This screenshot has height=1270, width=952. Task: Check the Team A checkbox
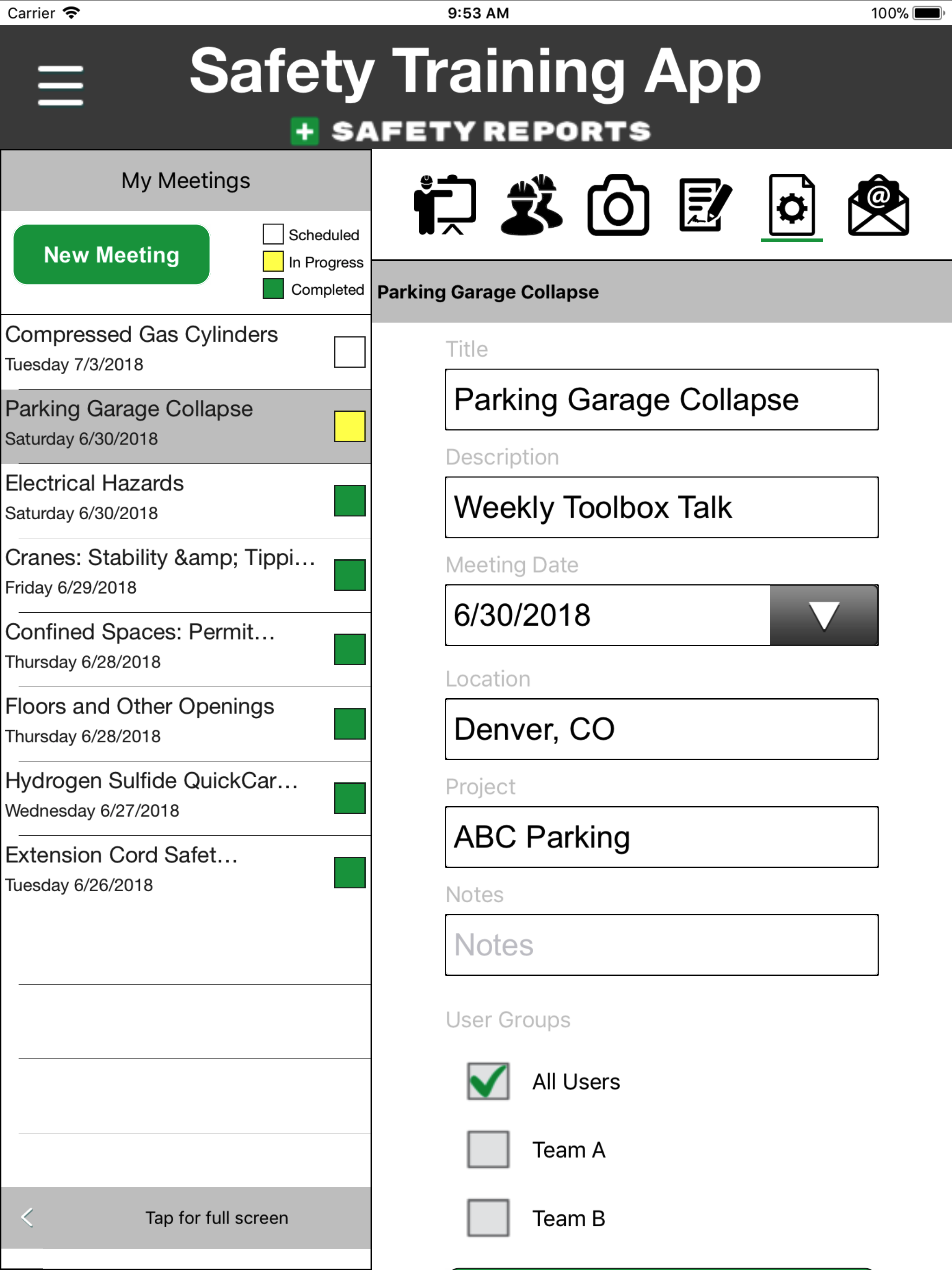point(488,1150)
